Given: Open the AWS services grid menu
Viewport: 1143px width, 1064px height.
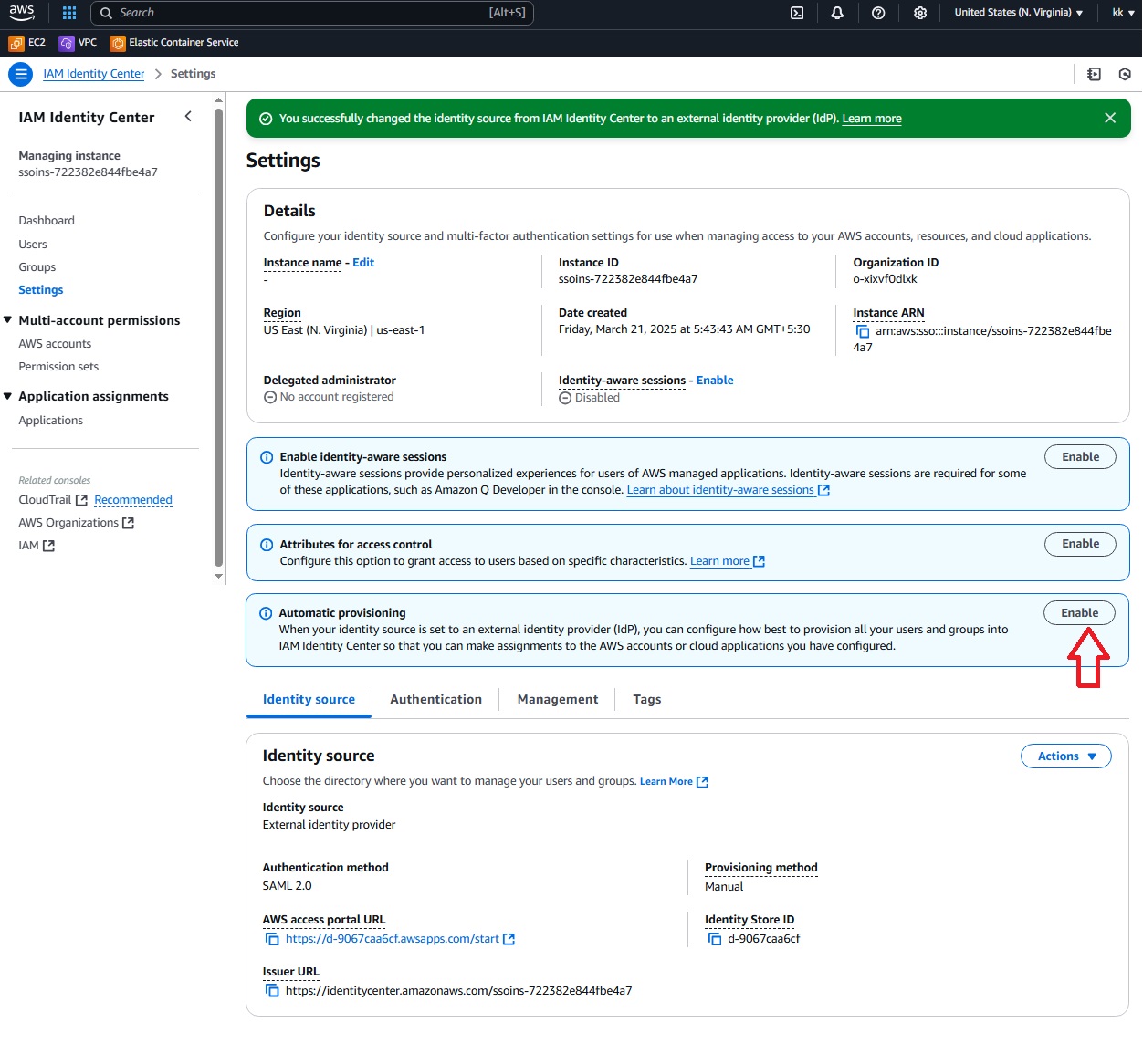Looking at the screenshot, I should pos(69,13).
